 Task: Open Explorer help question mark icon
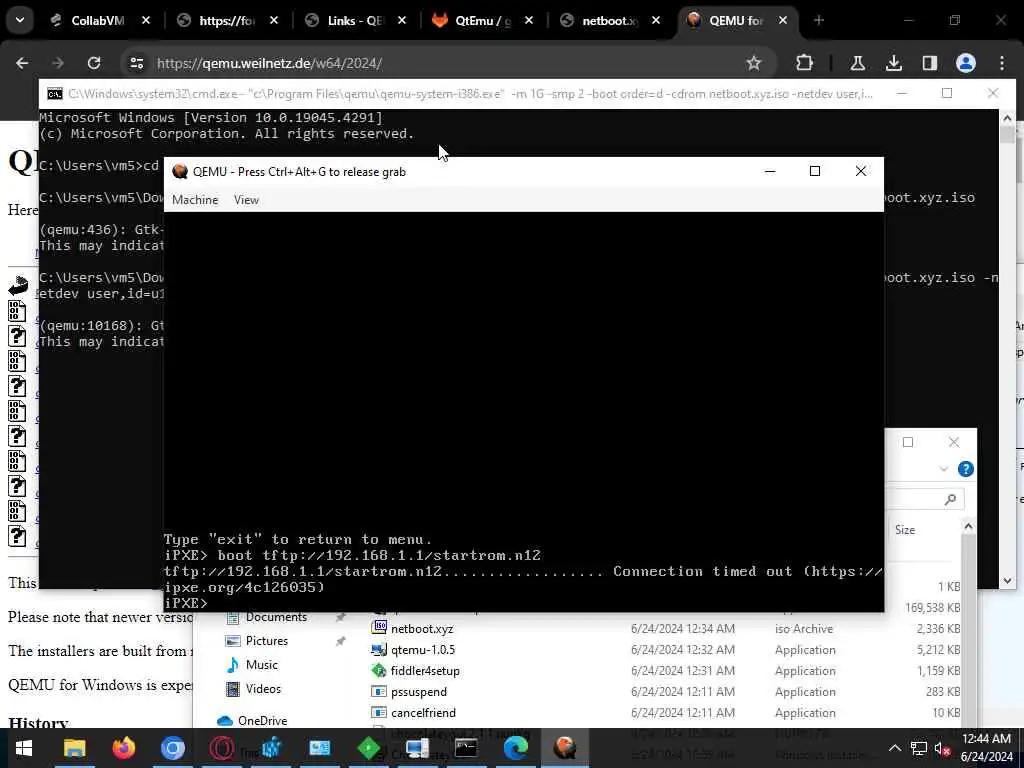(965, 469)
